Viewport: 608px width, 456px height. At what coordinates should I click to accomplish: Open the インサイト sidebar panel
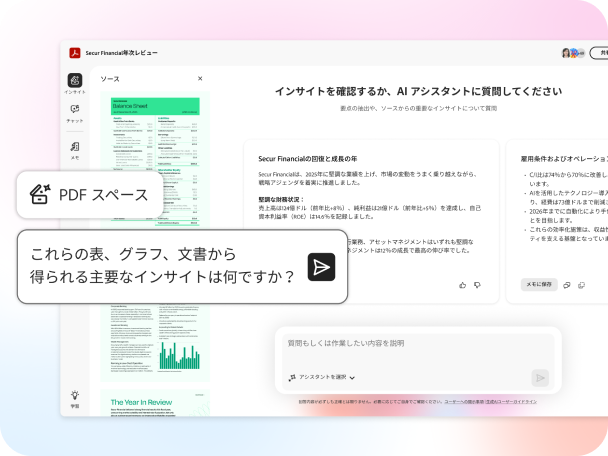(x=75, y=84)
